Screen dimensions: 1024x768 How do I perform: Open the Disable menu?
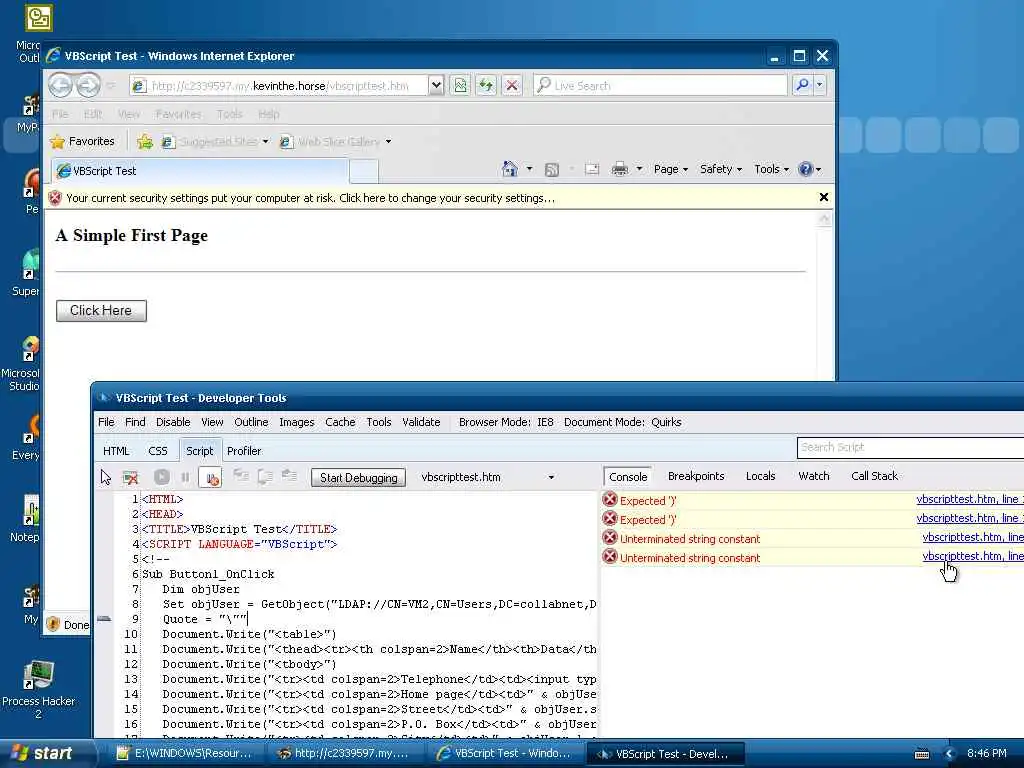coord(173,422)
